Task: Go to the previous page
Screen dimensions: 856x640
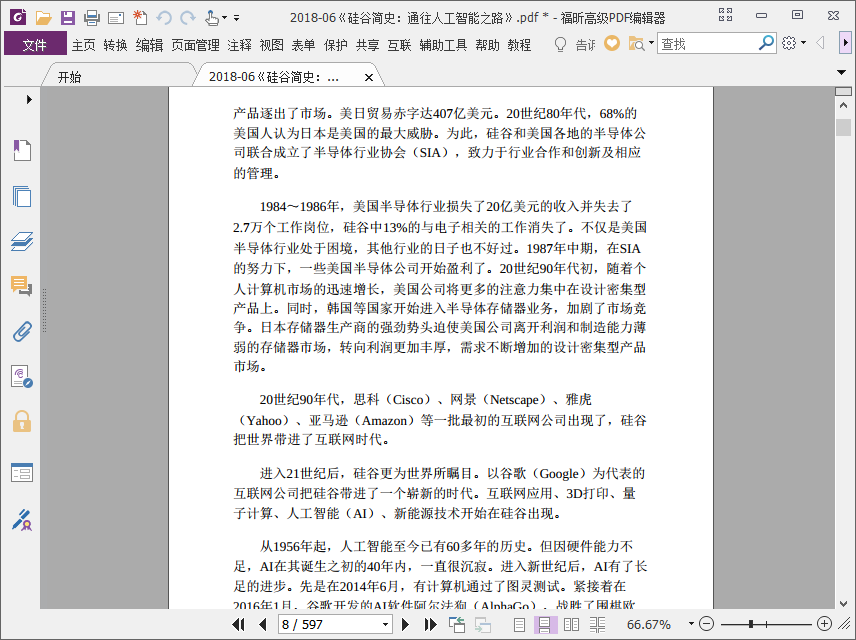Action: tap(263, 624)
